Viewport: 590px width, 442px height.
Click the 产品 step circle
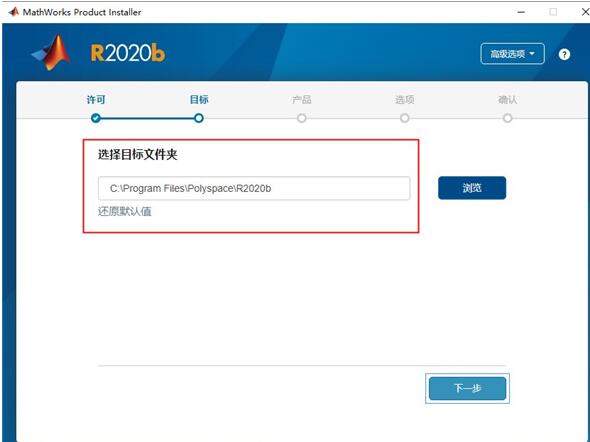[301, 118]
